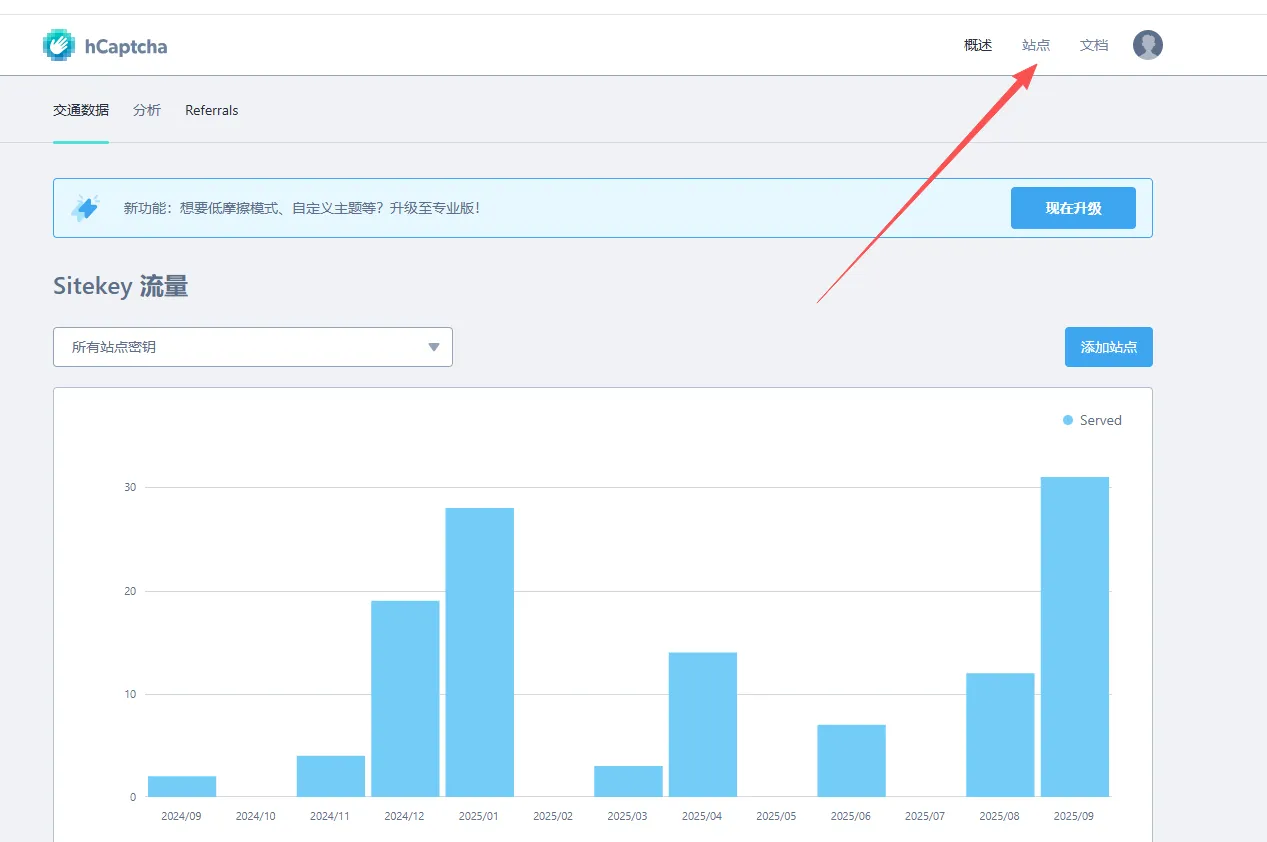Click the hCaptcha brand name text

[126, 46]
